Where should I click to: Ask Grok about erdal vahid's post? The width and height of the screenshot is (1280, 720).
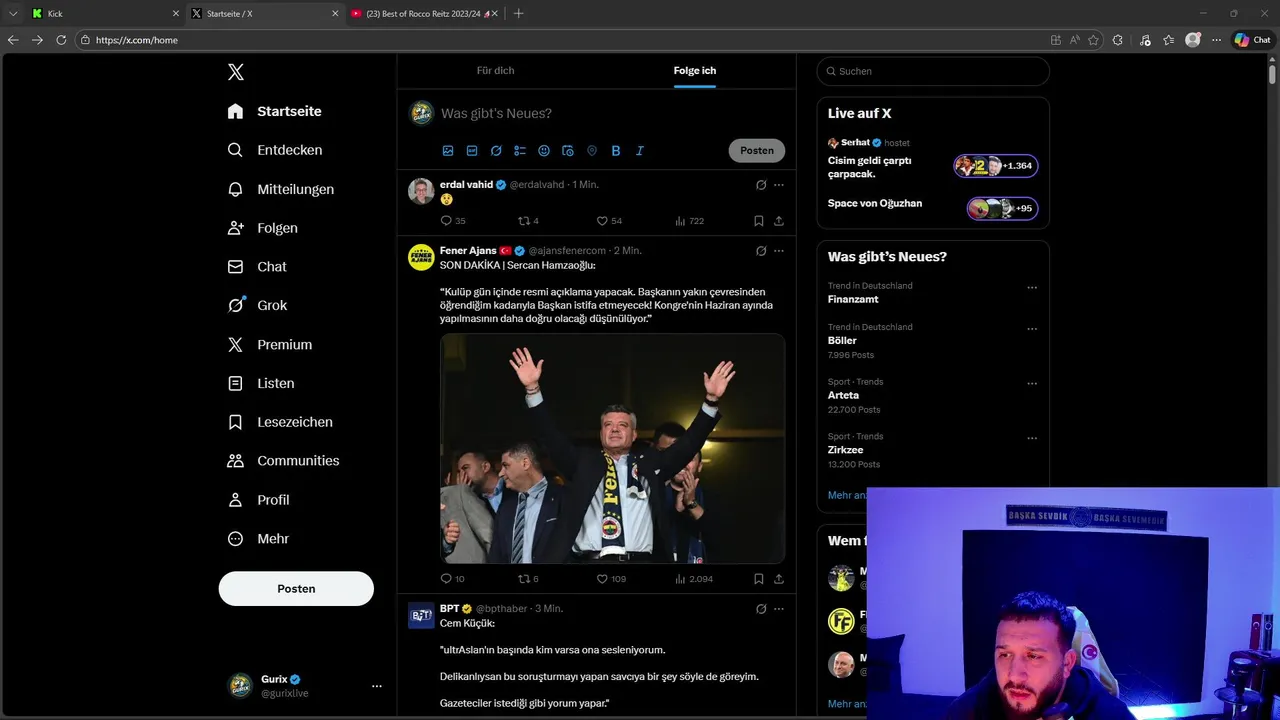pos(761,185)
